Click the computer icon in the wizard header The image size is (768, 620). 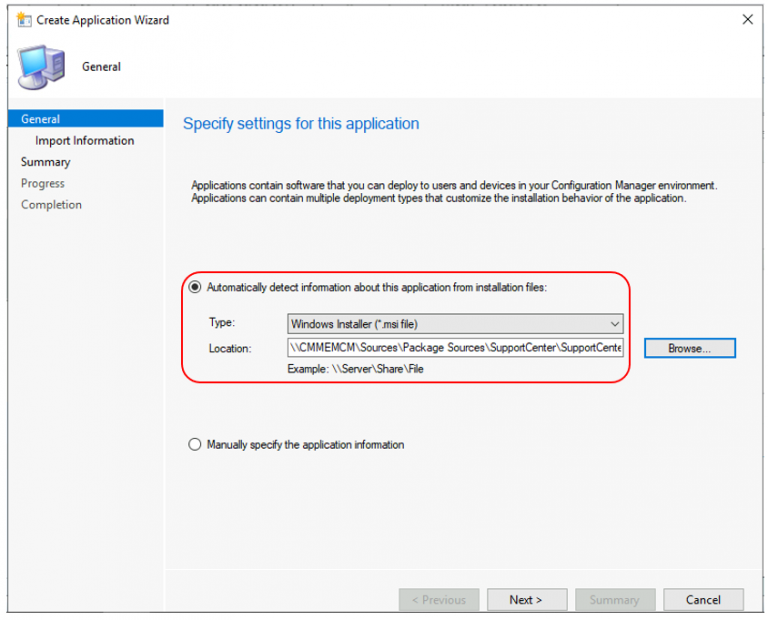pyautogui.click(x=40, y=68)
